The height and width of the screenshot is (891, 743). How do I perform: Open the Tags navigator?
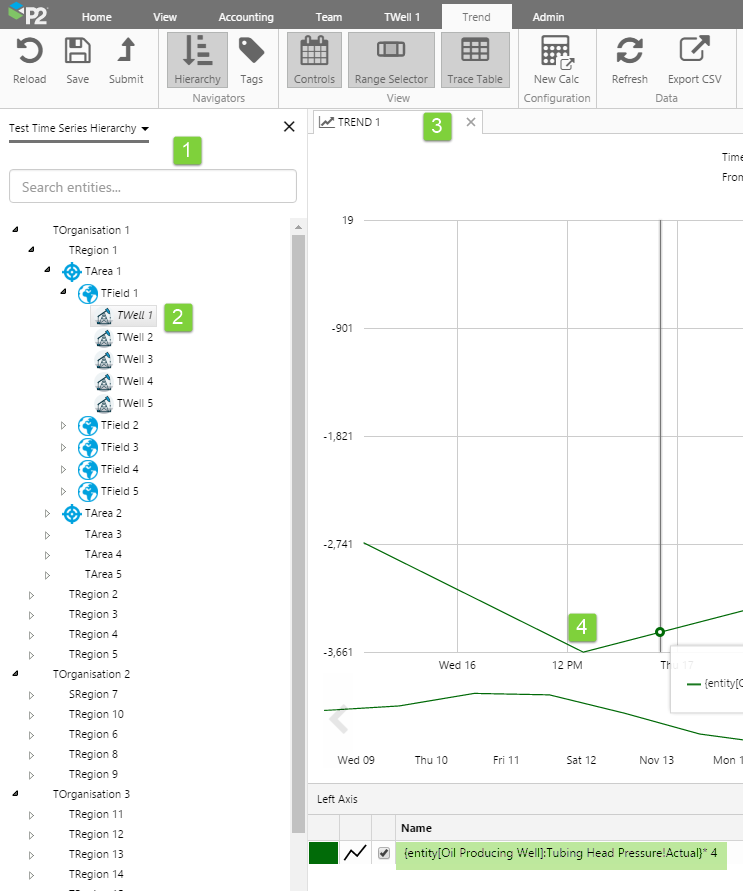[251, 60]
